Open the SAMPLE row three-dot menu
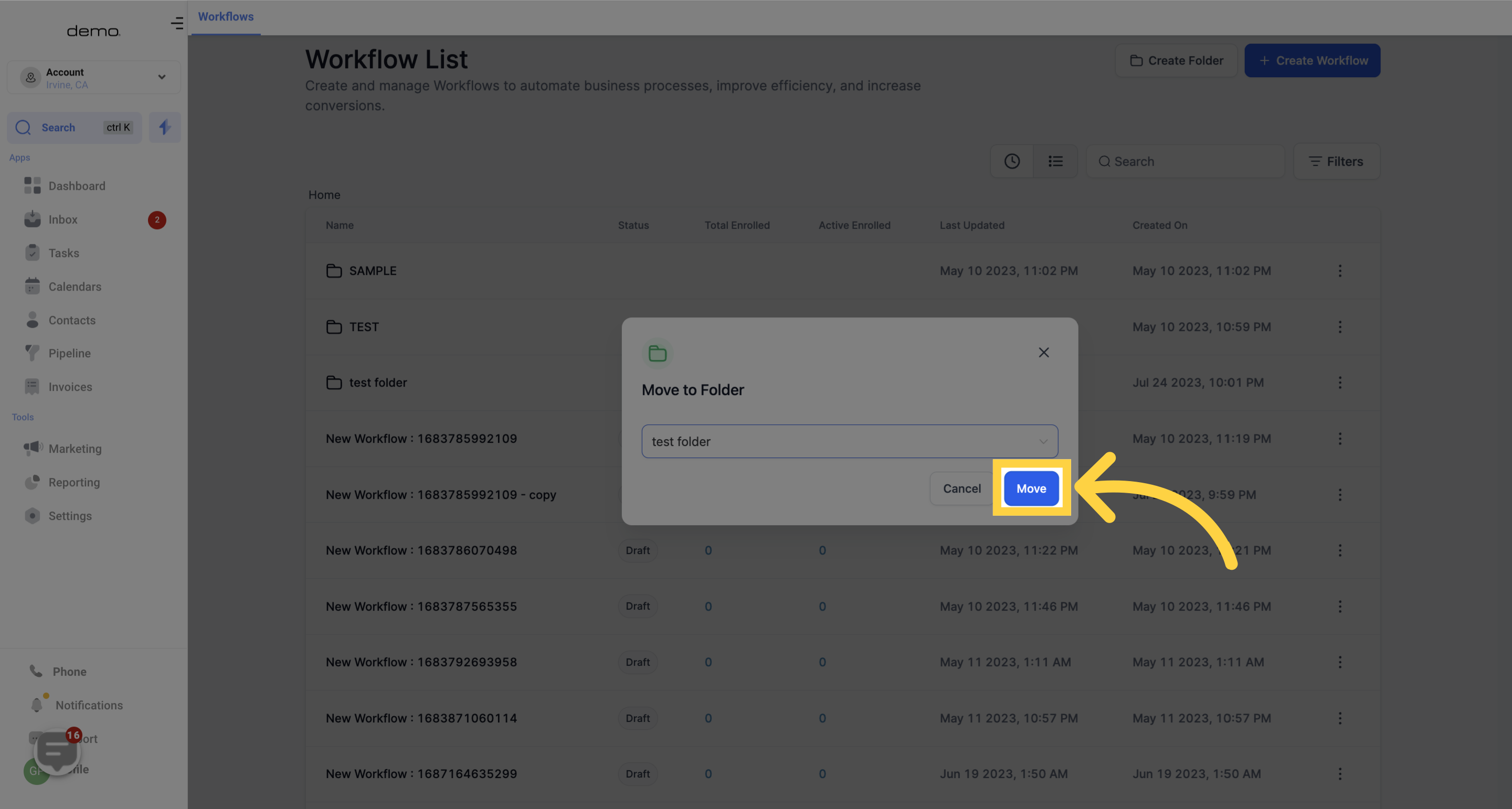The image size is (1512, 809). click(x=1339, y=271)
